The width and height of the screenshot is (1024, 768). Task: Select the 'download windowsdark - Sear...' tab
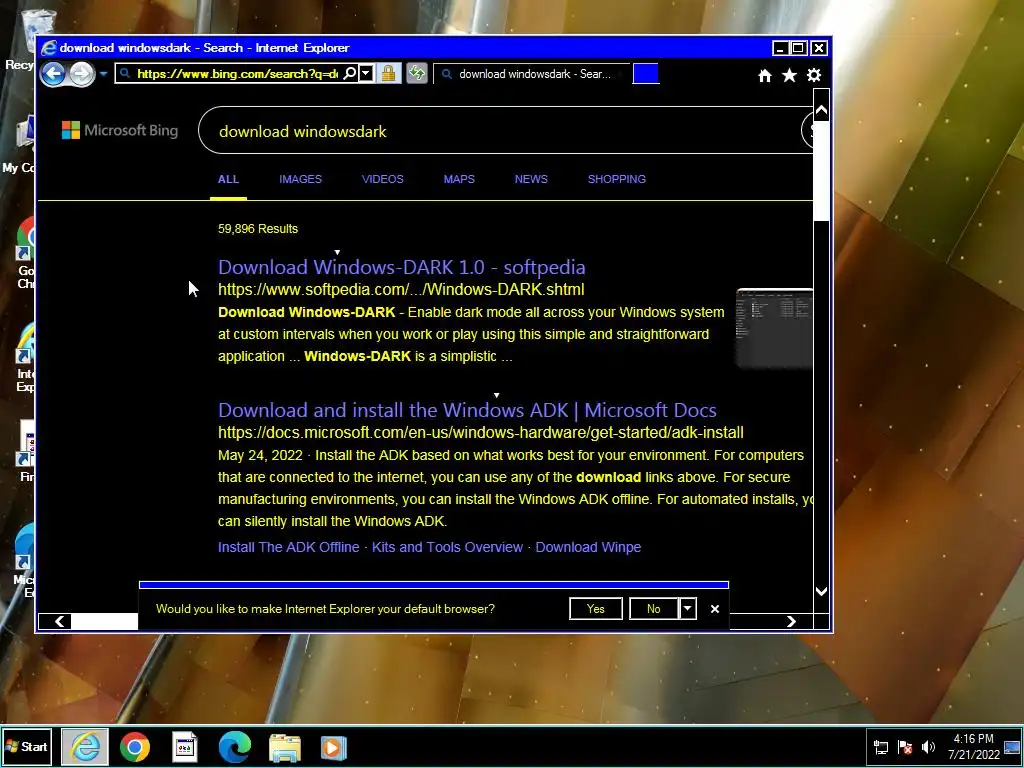pos(531,74)
